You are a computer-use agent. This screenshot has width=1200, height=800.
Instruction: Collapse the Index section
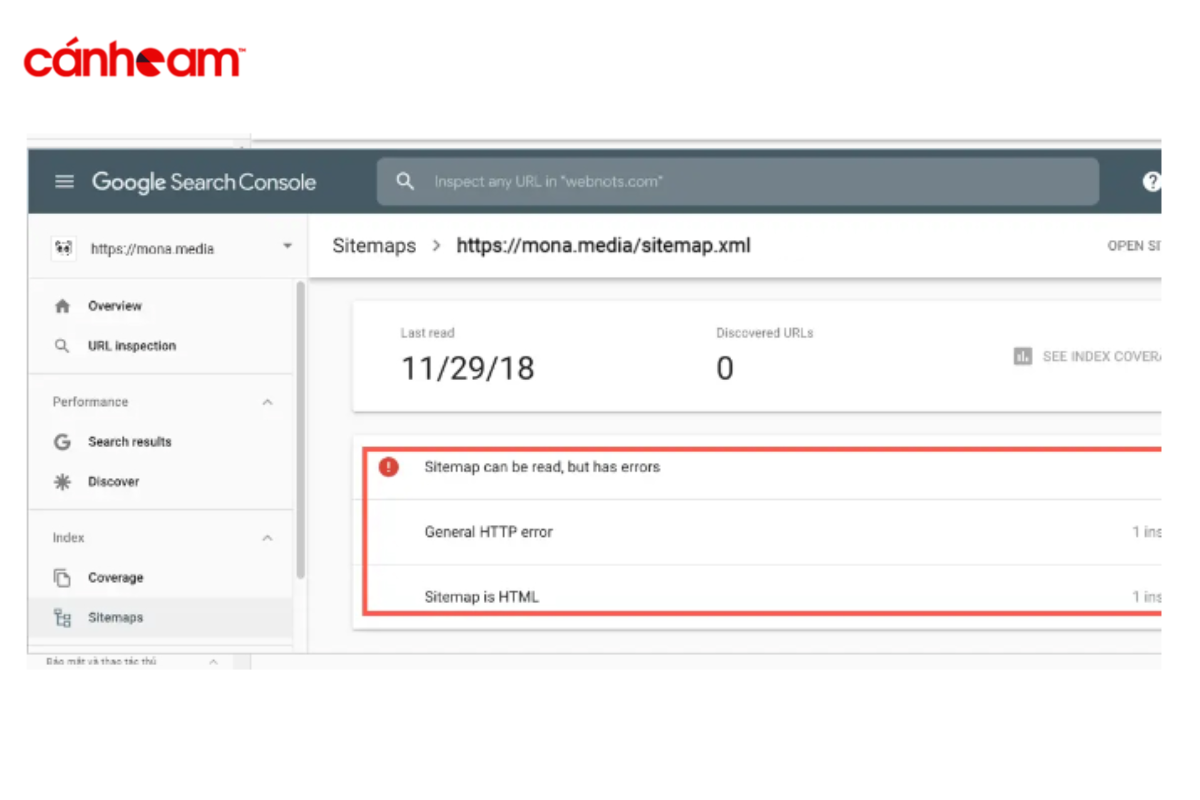(x=267, y=538)
